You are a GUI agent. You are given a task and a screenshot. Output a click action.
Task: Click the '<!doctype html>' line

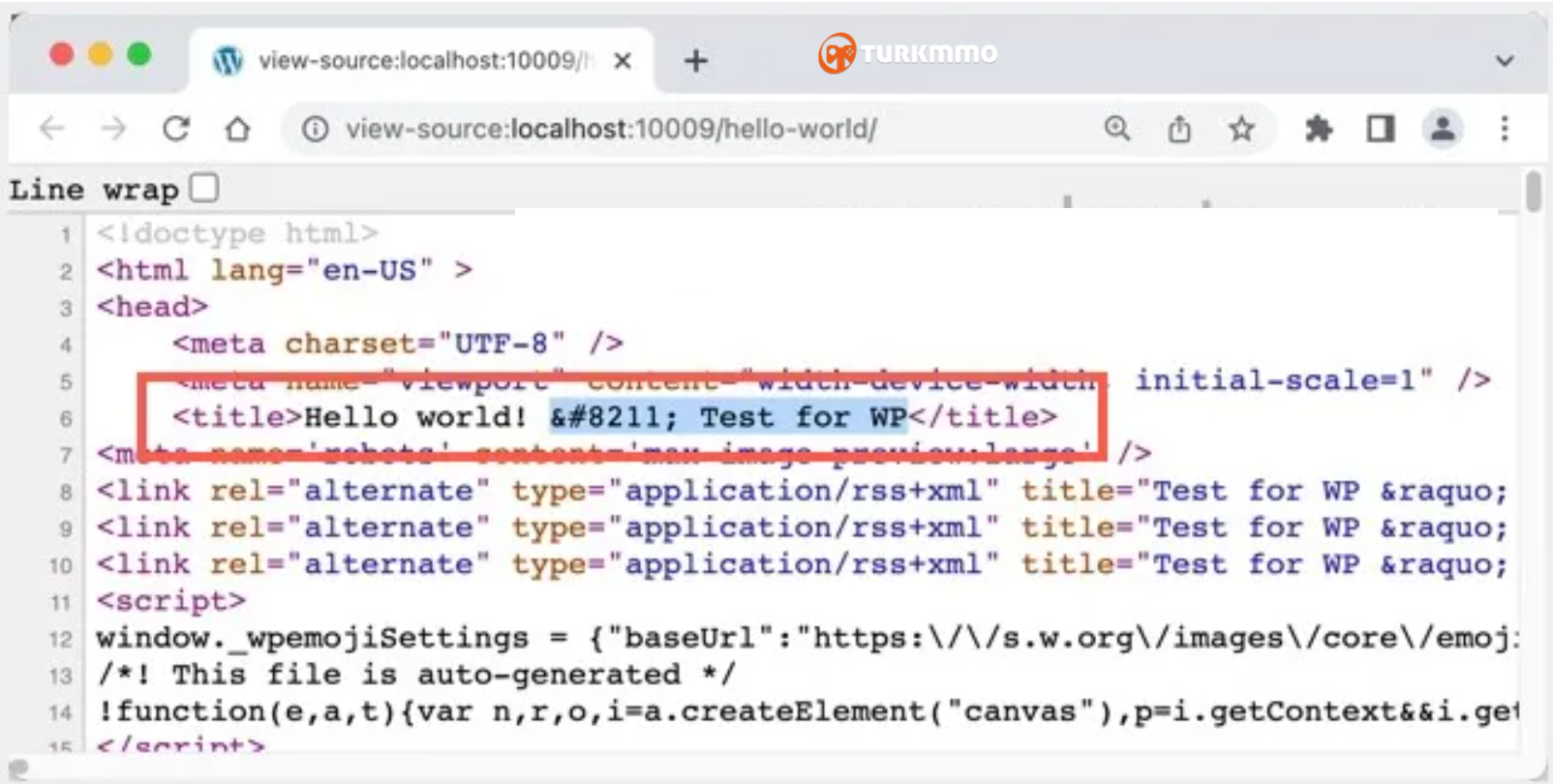(x=237, y=233)
